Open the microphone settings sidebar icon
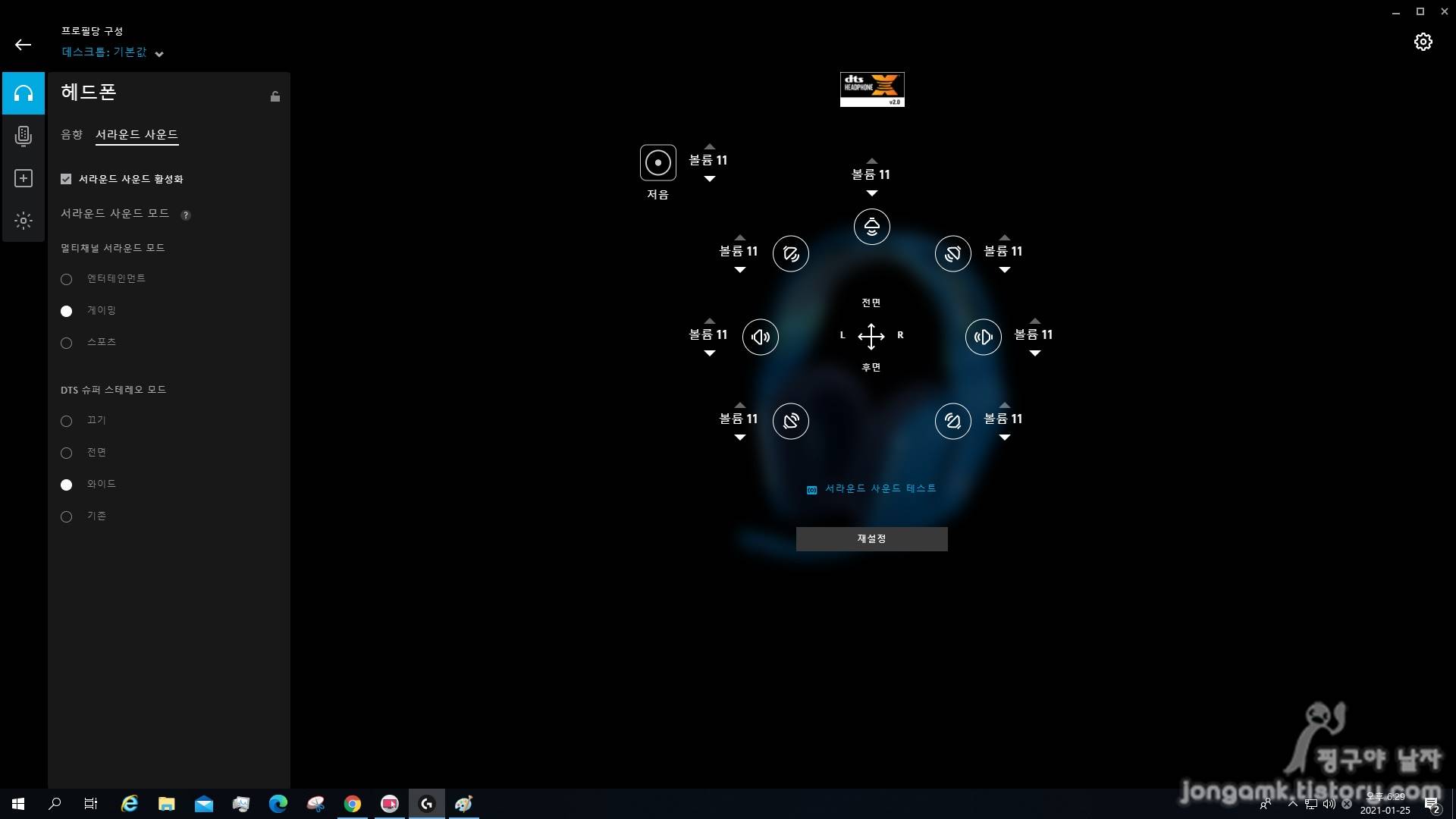This screenshot has width=1456, height=819. coord(24,136)
